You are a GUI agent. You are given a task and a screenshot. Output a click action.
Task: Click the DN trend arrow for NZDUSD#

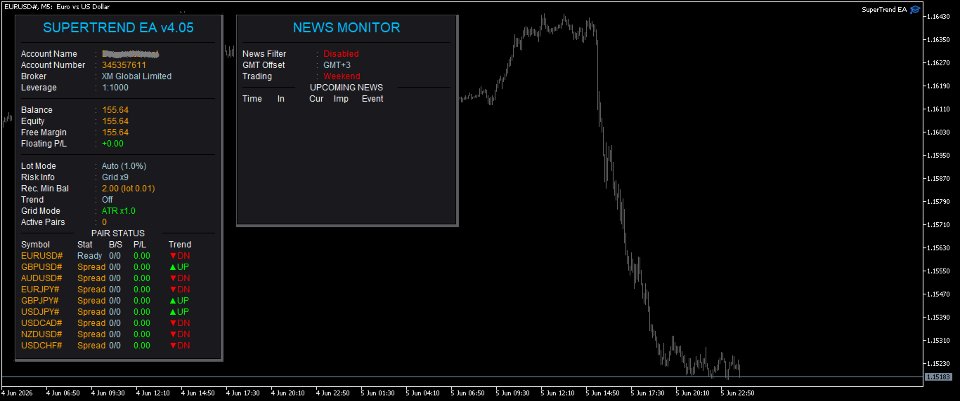point(179,334)
